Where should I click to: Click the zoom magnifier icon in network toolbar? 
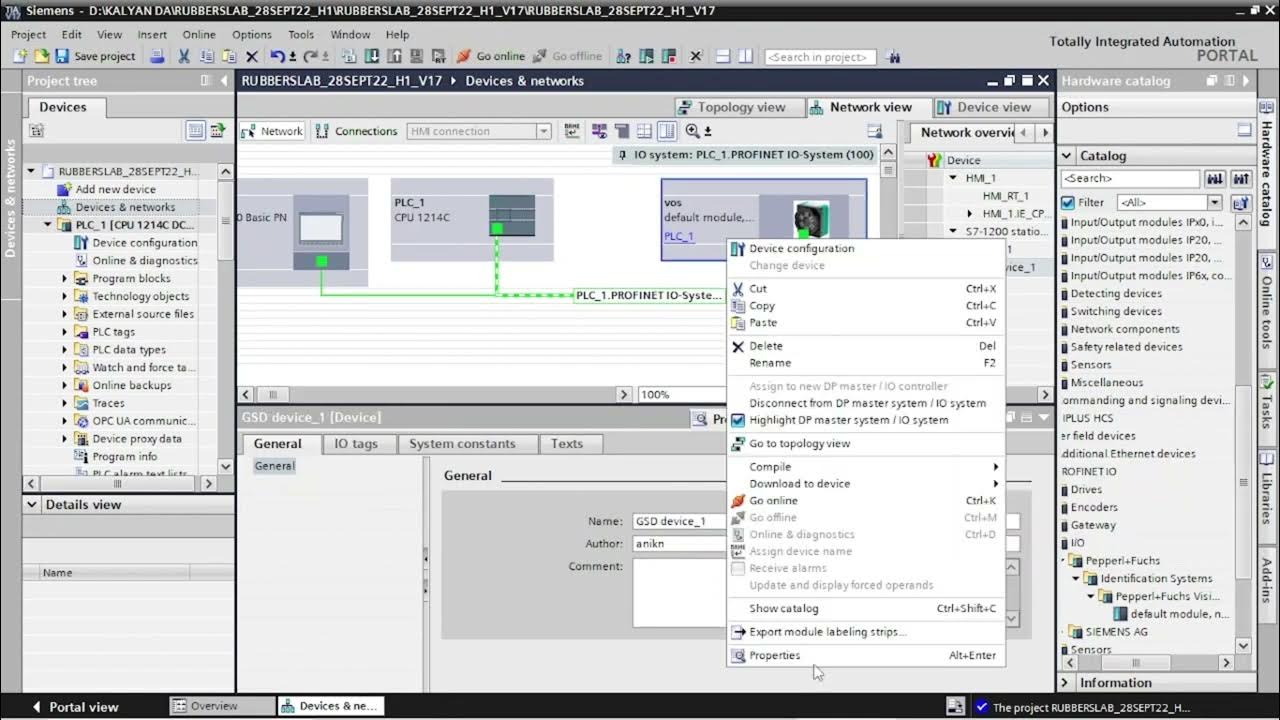692,131
